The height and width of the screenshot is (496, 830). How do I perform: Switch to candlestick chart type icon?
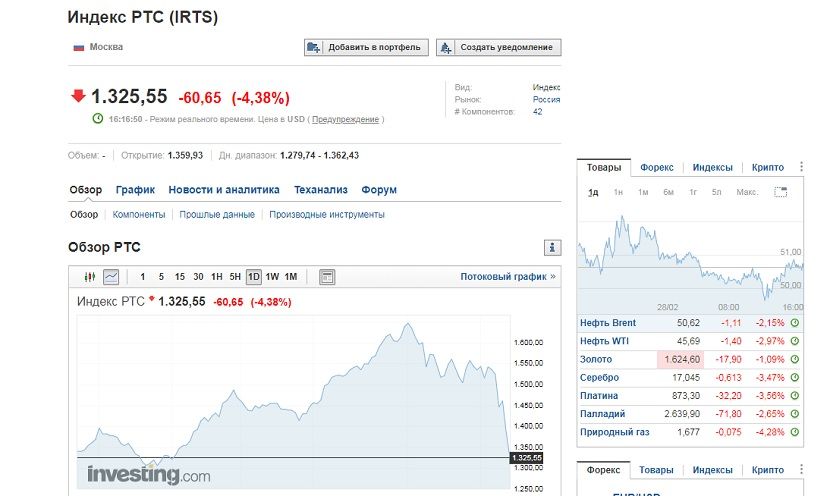[x=90, y=277]
